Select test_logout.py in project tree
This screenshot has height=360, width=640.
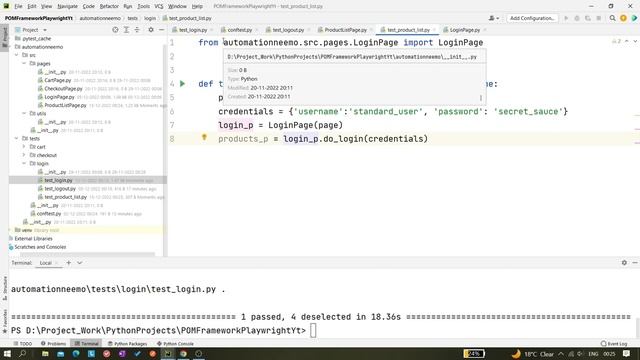click(x=60, y=188)
